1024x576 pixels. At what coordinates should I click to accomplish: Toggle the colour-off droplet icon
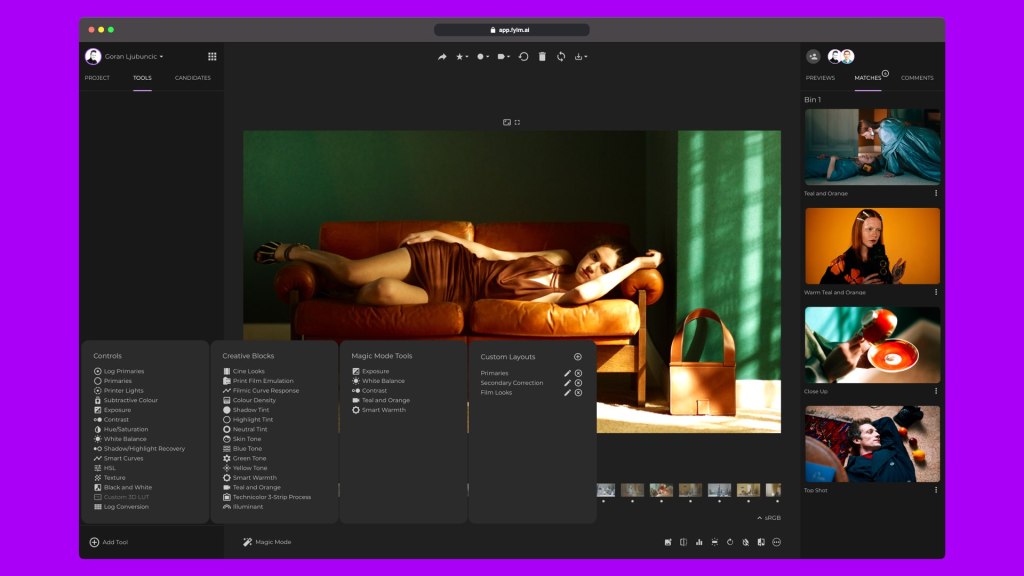click(x=745, y=542)
